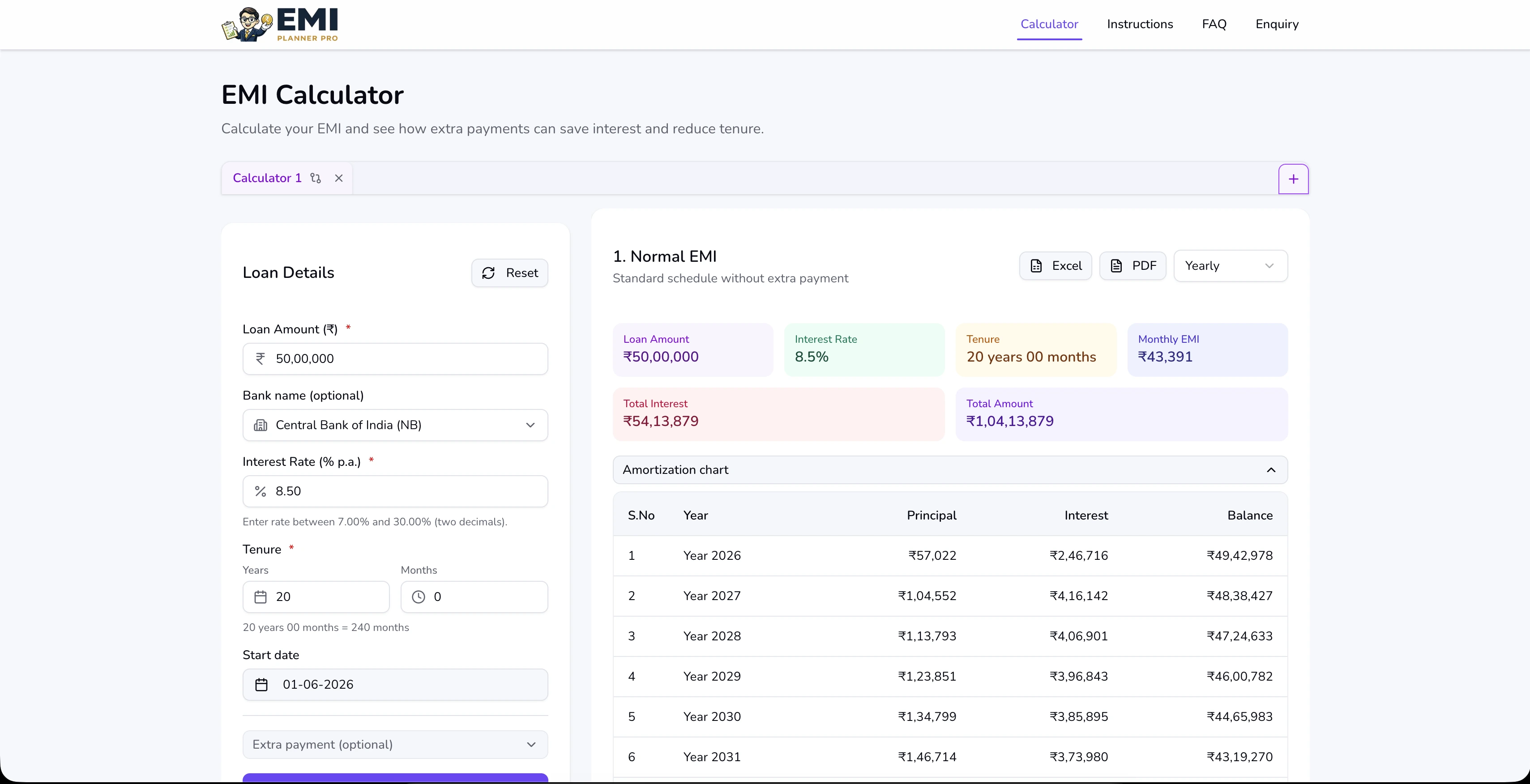Select the Year 2030 row

950,717
